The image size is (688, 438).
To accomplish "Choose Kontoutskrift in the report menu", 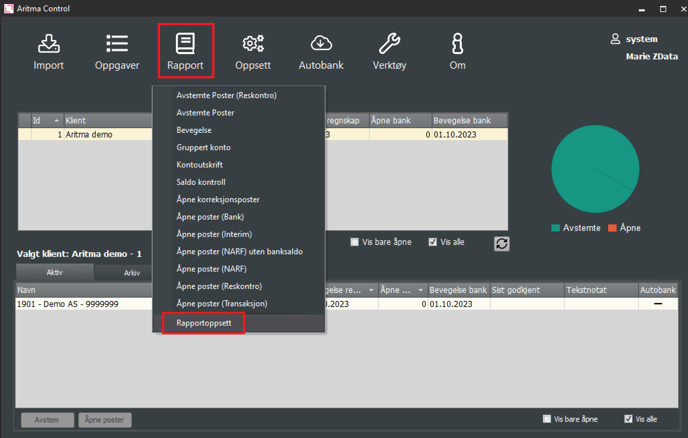I will [x=201, y=164].
